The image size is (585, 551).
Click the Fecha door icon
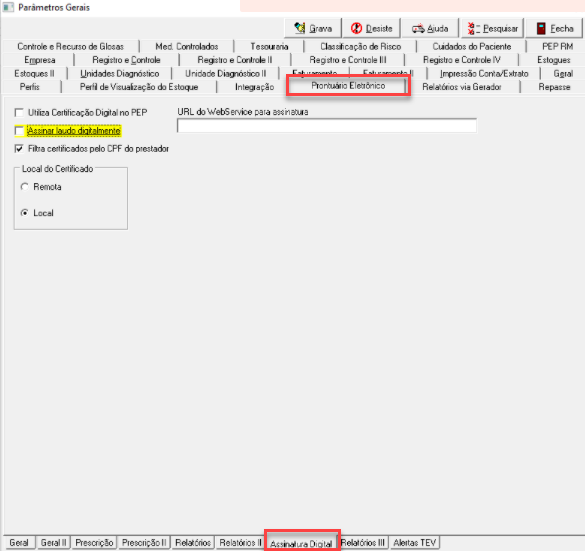click(x=541, y=28)
